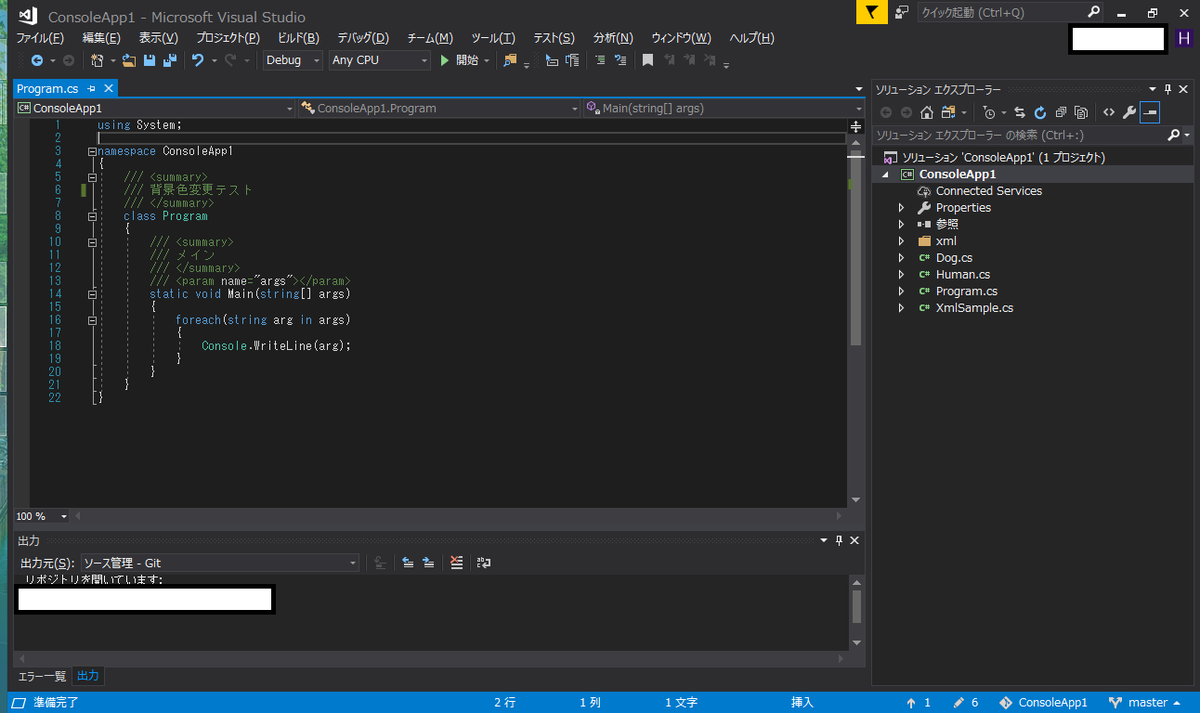This screenshot has height=713, width=1200.
Task: Expand the xml folder node
Action: click(901, 241)
